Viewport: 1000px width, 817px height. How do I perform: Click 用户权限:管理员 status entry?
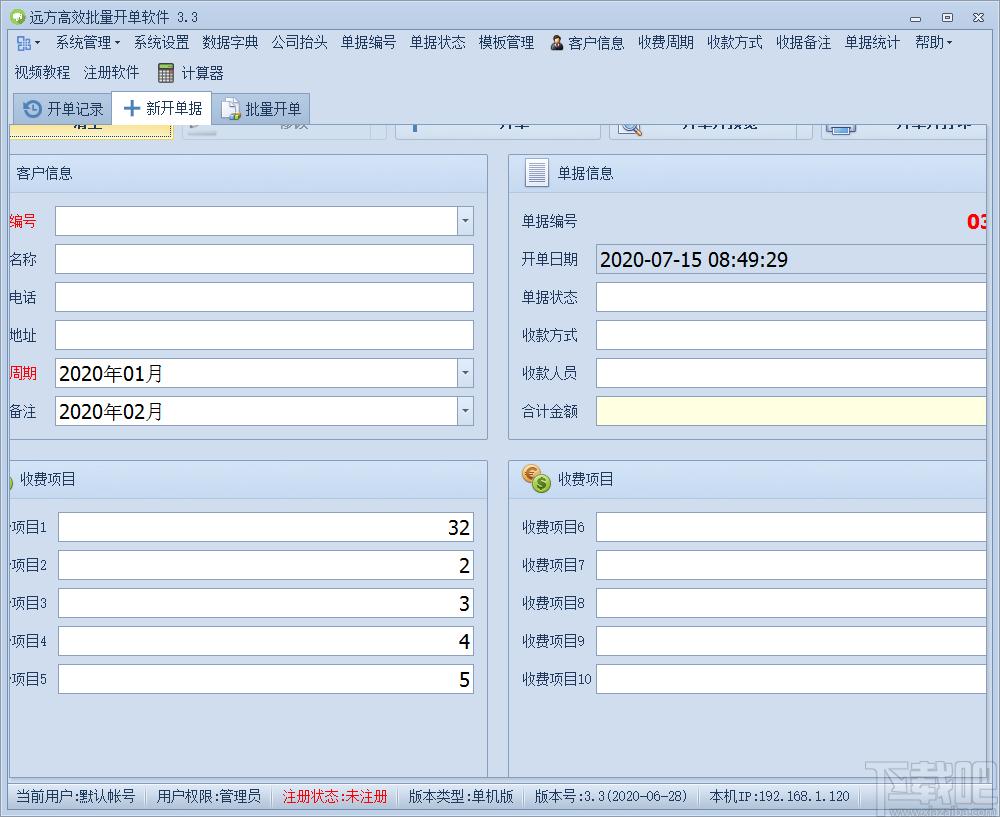point(209,796)
